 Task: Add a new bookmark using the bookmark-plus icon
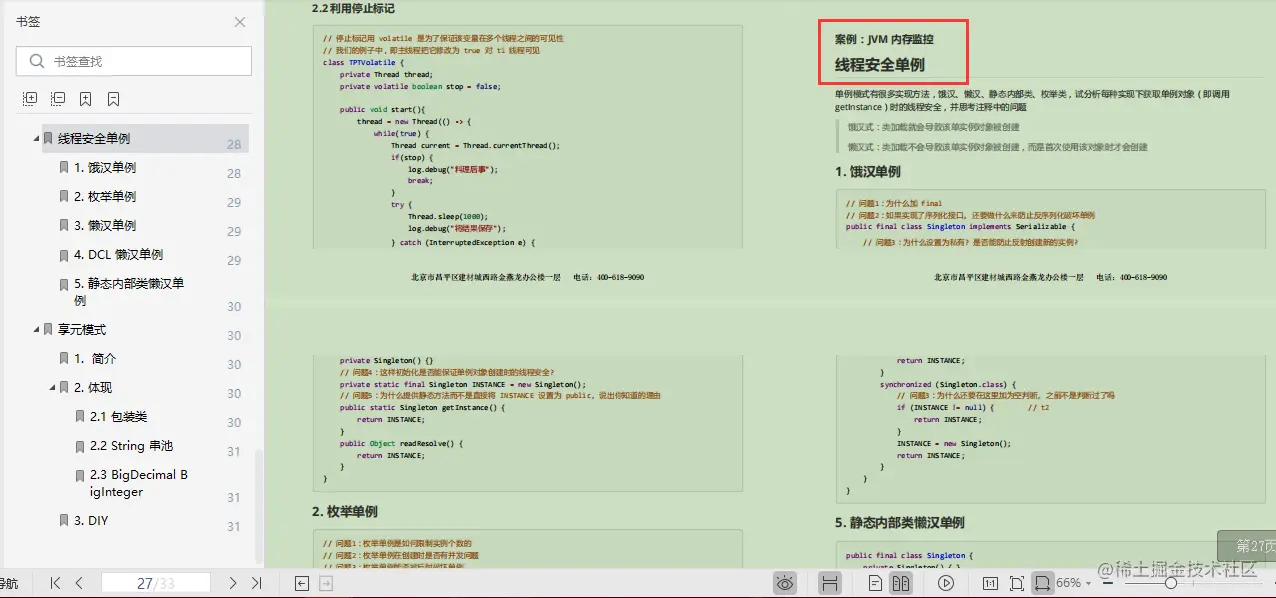click(x=84, y=98)
